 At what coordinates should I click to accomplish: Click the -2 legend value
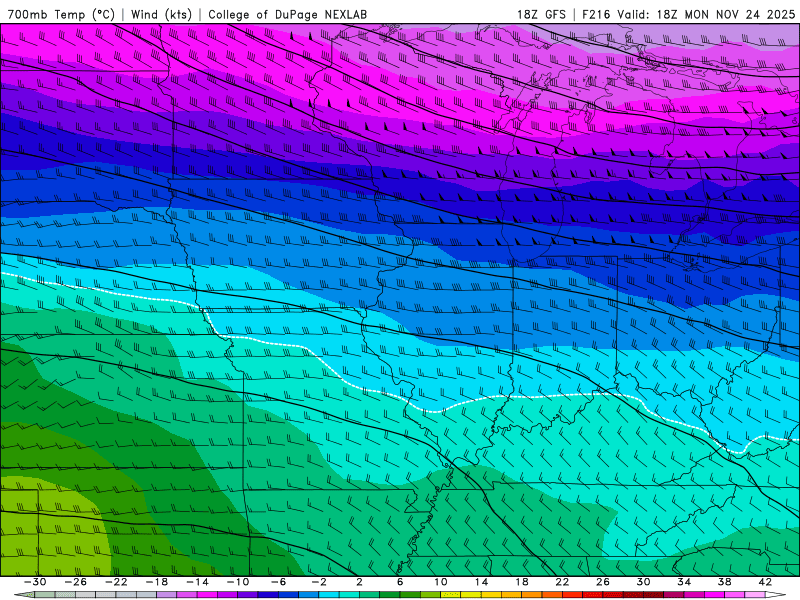point(319,582)
